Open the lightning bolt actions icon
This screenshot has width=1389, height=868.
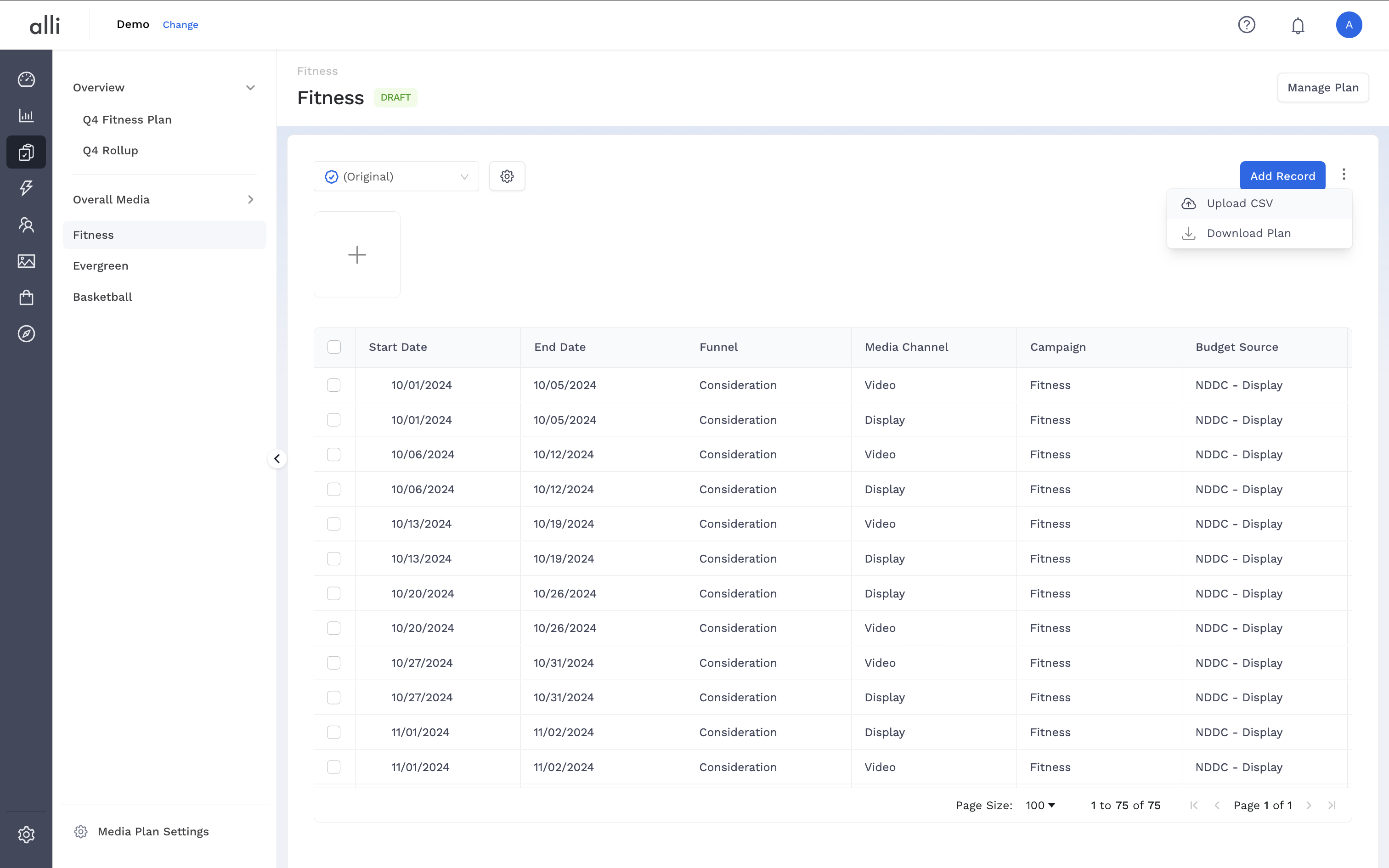click(x=26, y=188)
